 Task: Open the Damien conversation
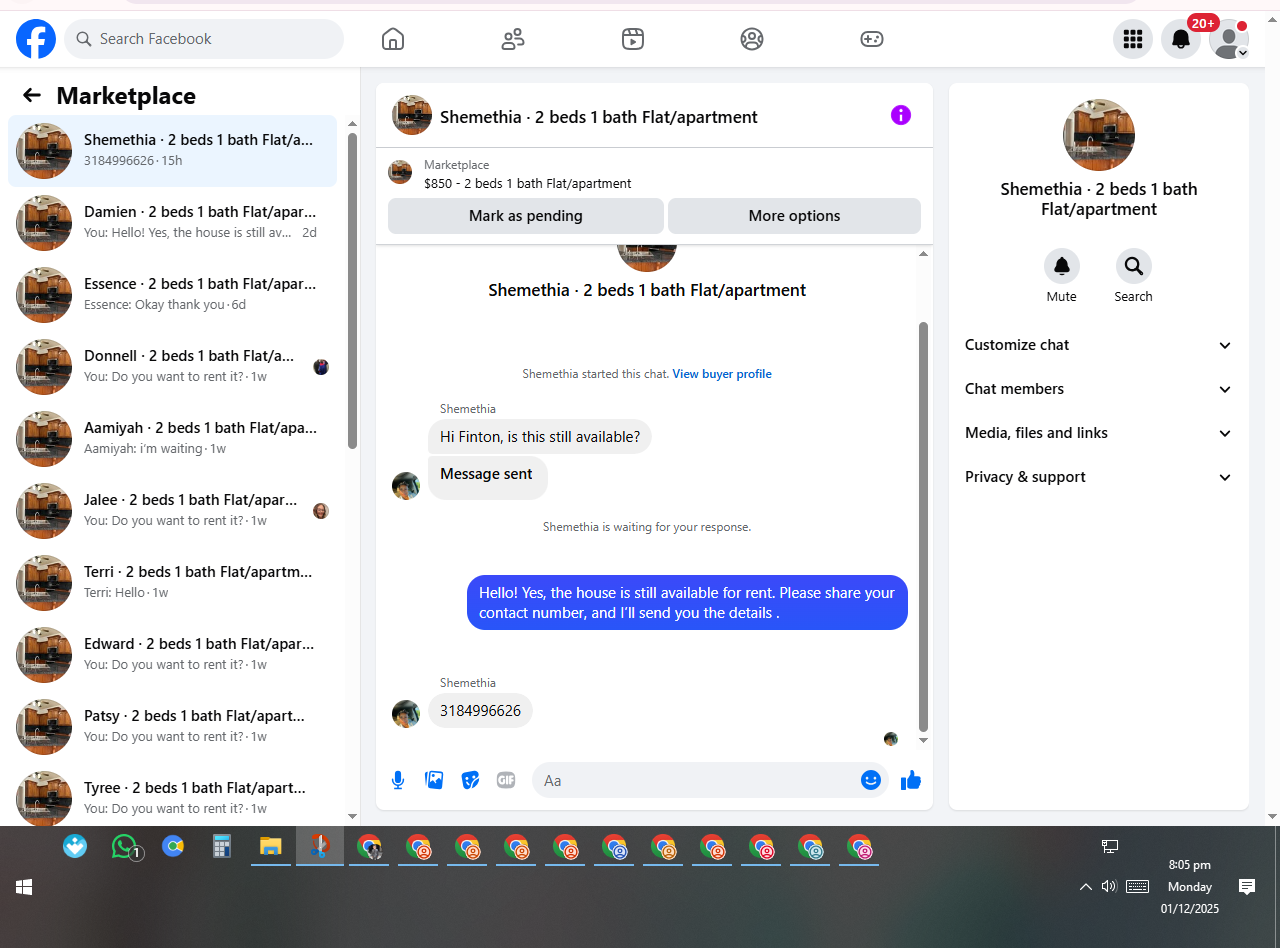(172, 223)
